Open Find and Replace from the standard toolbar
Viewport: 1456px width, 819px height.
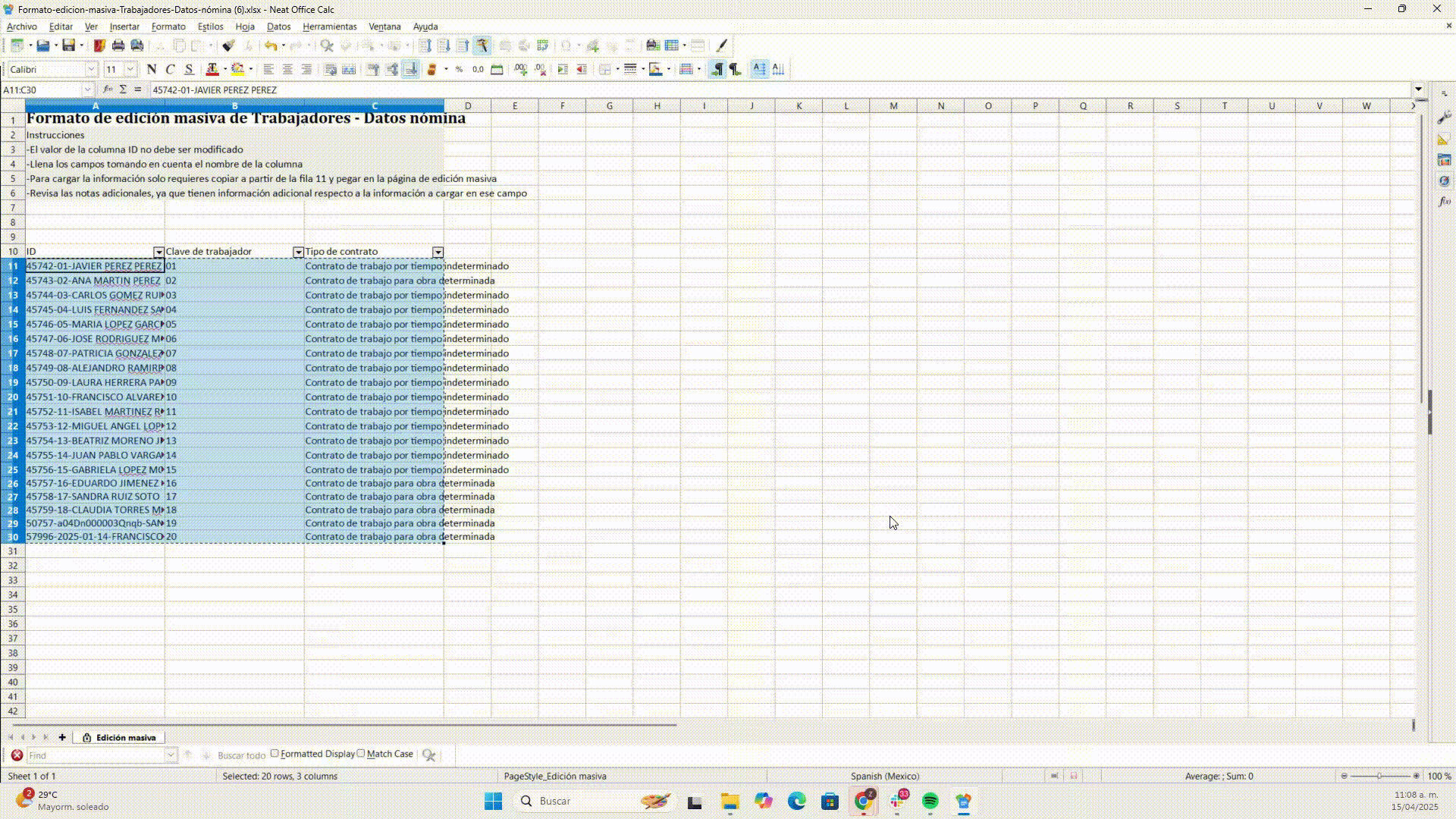click(327, 45)
